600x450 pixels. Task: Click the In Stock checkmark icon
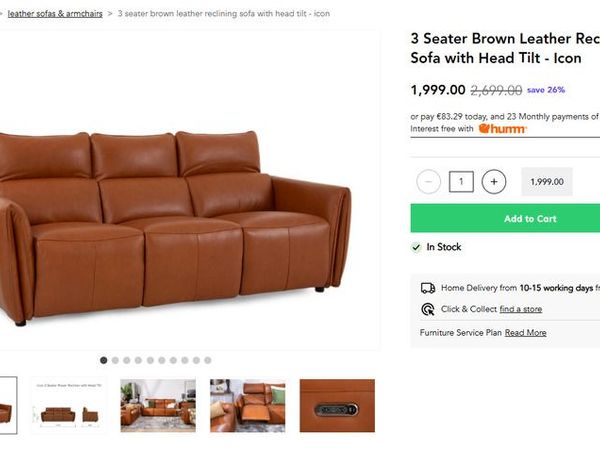(x=416, y=247)
